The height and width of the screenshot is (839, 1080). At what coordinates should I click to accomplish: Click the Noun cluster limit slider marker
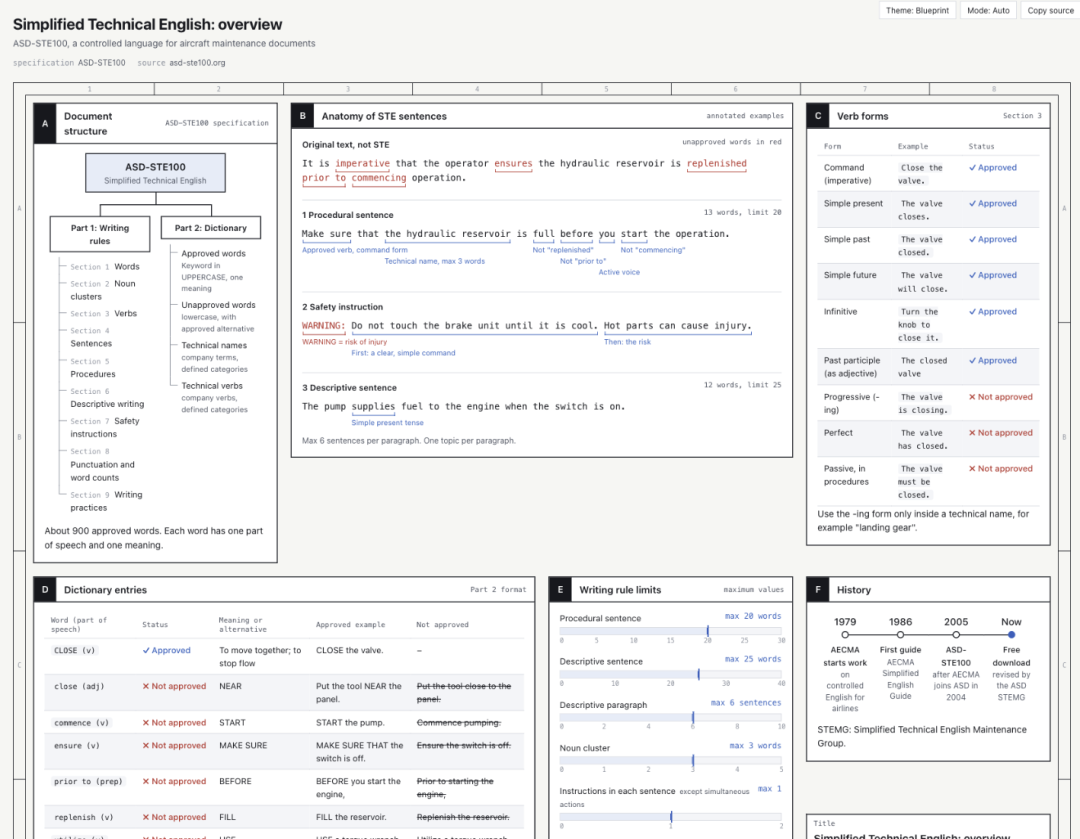tap(693, 760)
